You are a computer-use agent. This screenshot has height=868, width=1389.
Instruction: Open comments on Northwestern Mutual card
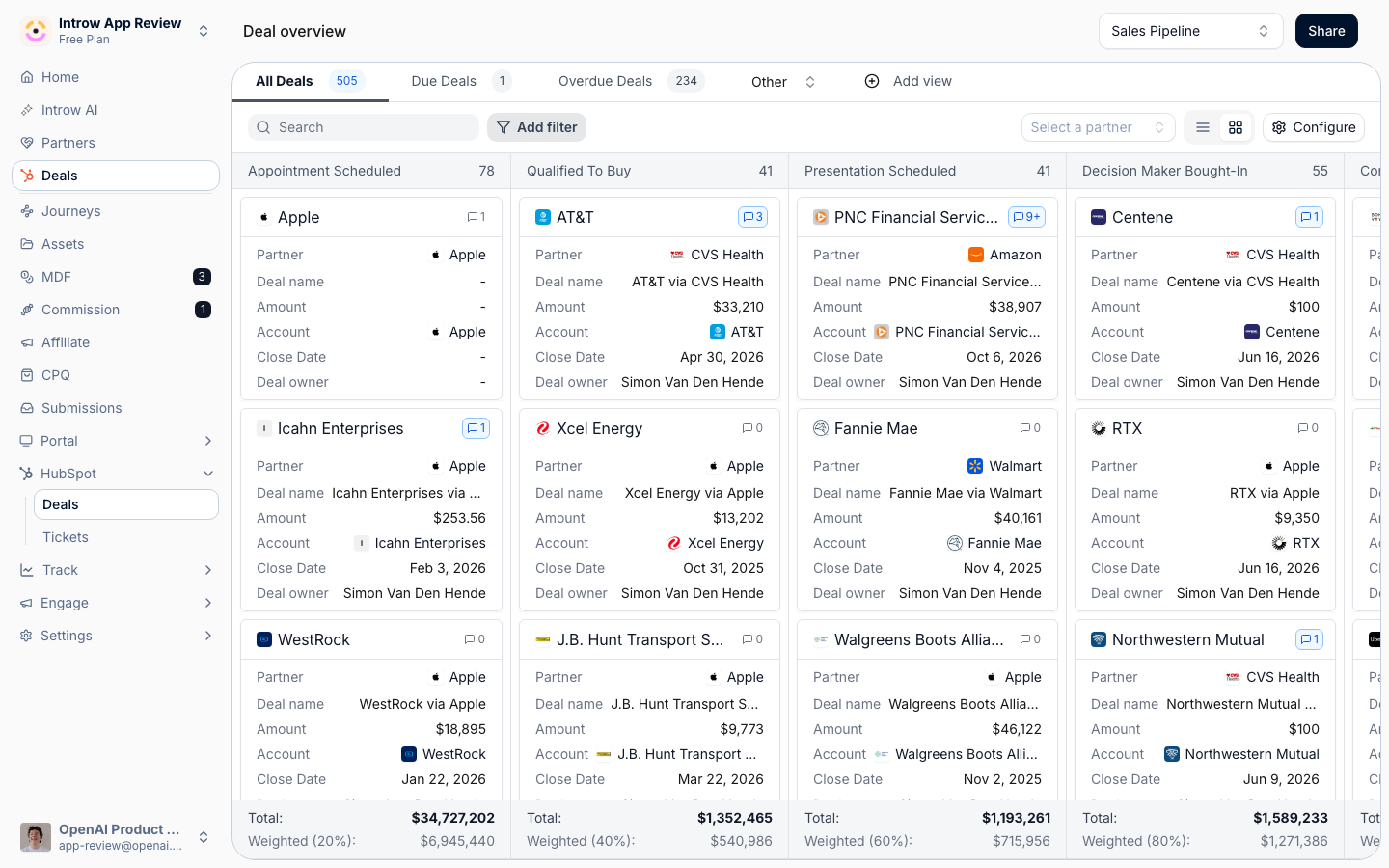[1309, 639]
